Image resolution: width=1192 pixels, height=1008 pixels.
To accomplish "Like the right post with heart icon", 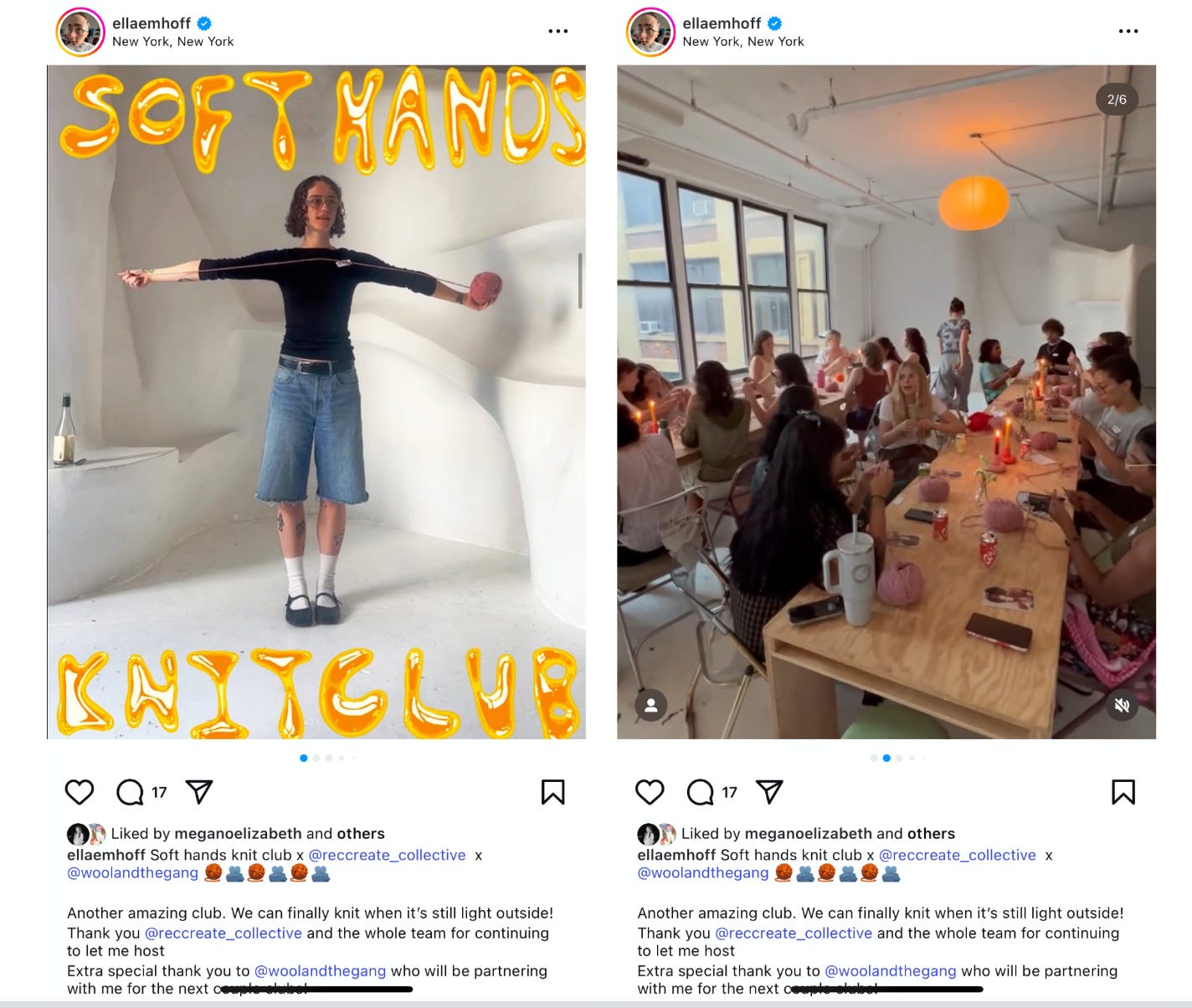I will [x=650, y=792].
